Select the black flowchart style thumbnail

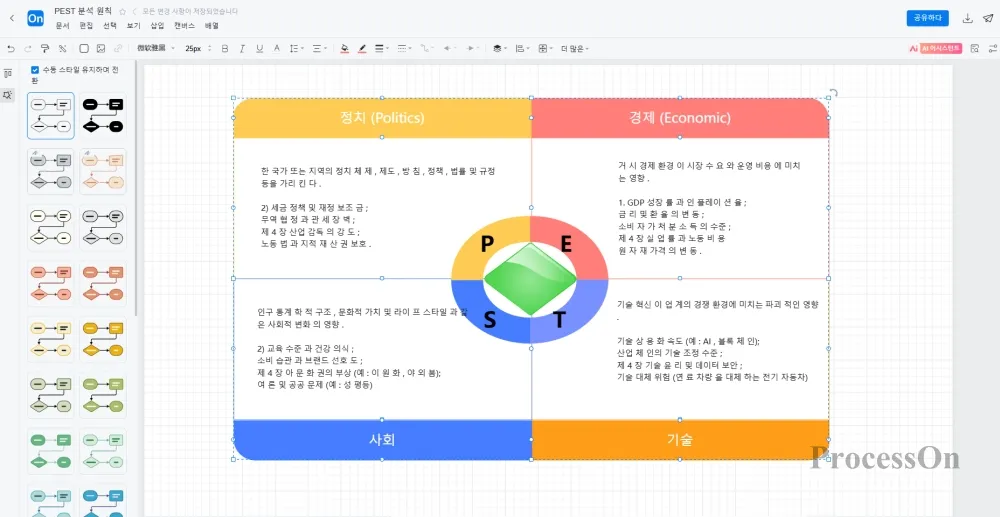tap(102, 115)
